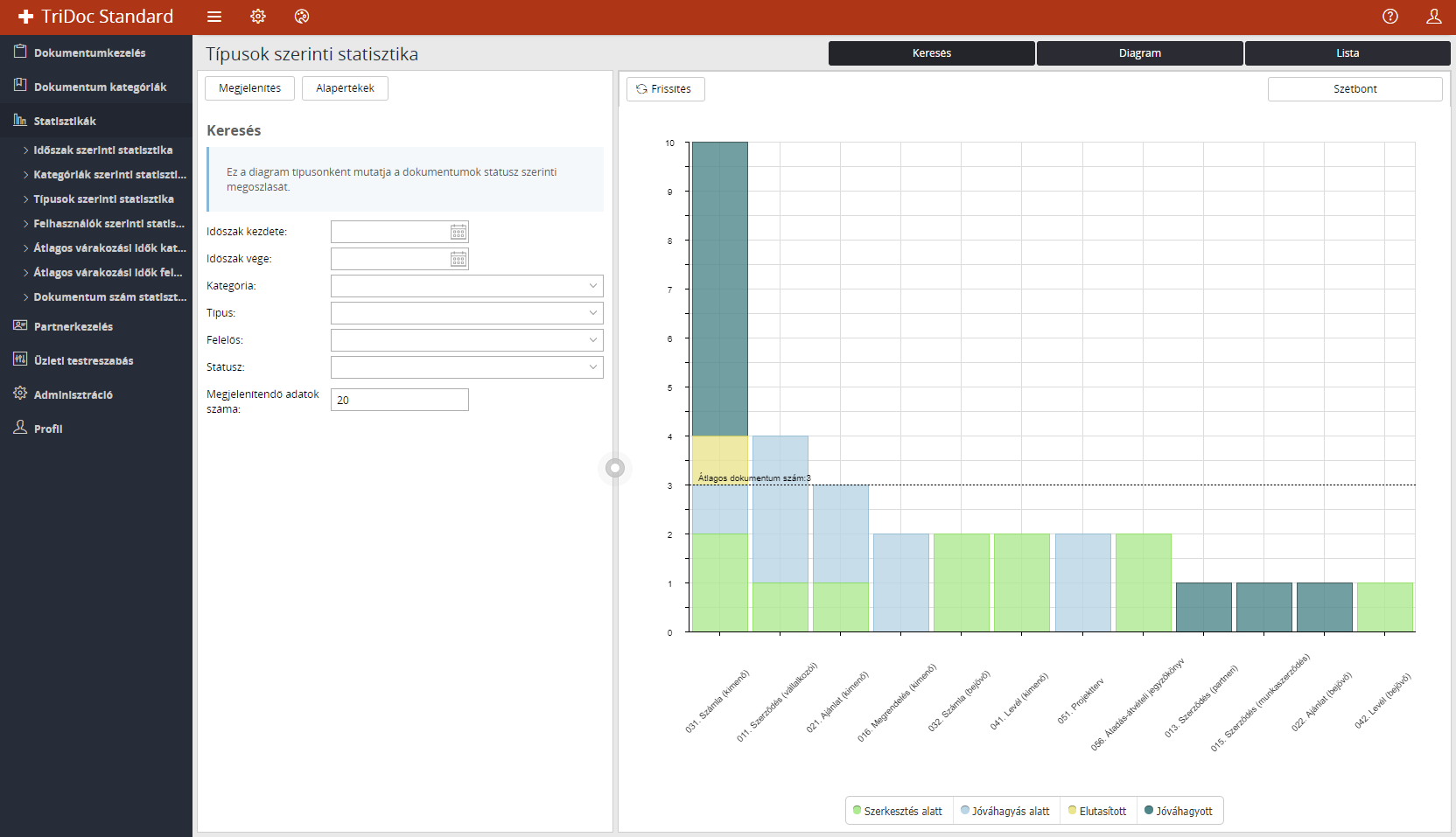Click the dark bar for 013. Szerződés (partner)
Viewport: 1456px width, 837px height.
[1204, 607]
